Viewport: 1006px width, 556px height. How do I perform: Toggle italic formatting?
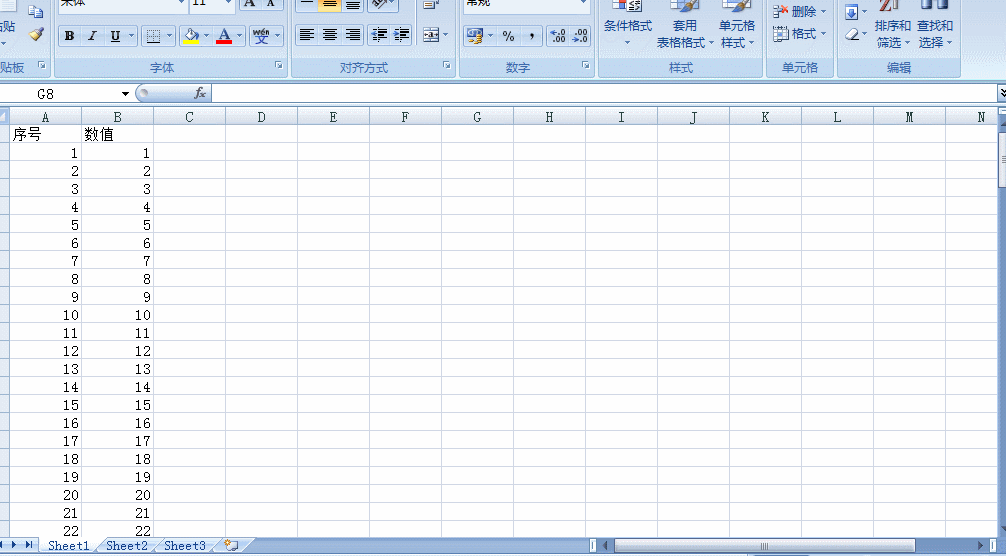point(92,35)
